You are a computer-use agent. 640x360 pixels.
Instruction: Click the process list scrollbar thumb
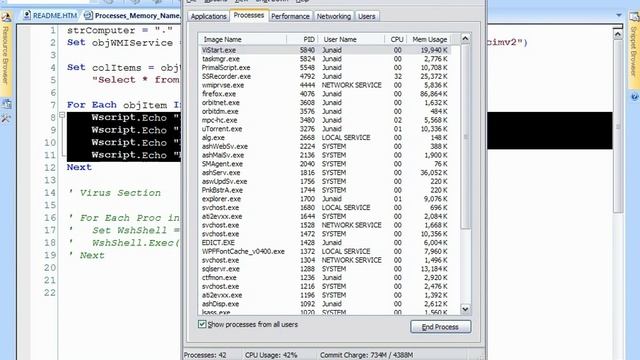(x=465, y=137)
